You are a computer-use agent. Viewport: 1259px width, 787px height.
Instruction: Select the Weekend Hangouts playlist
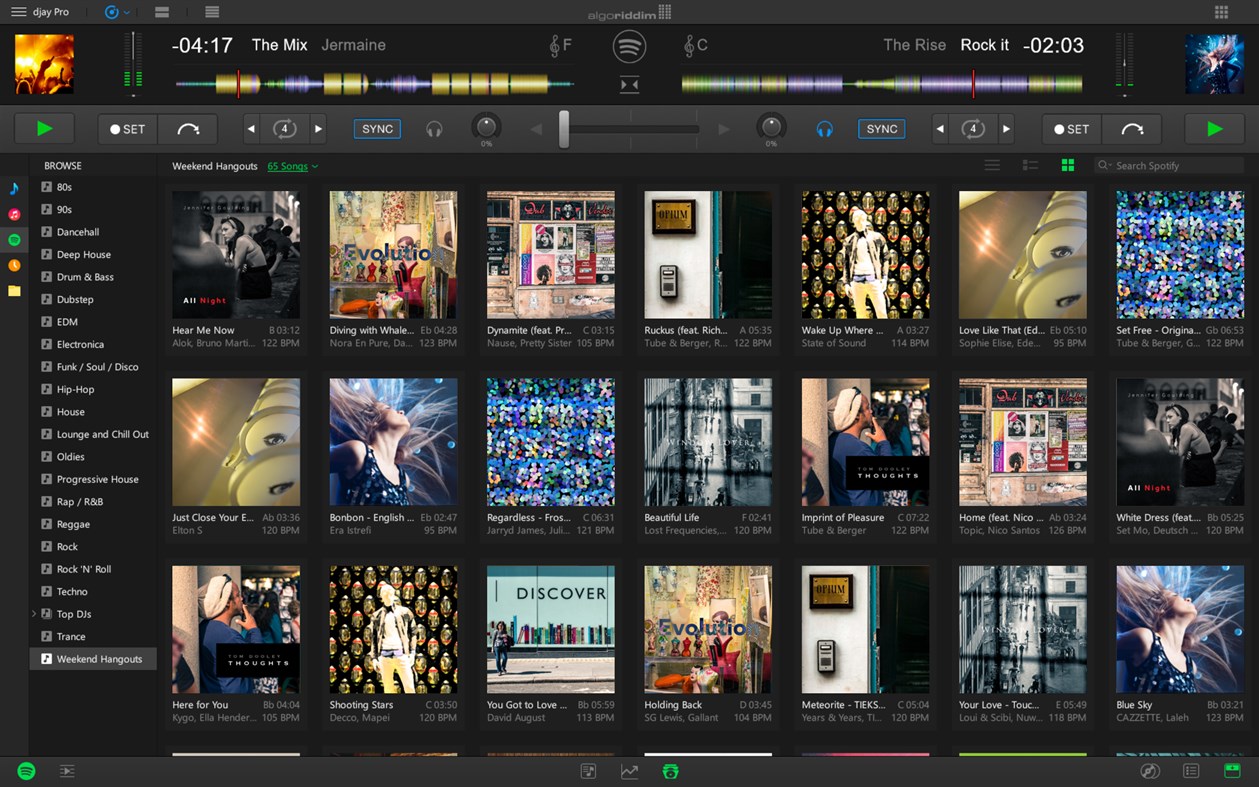93,658
